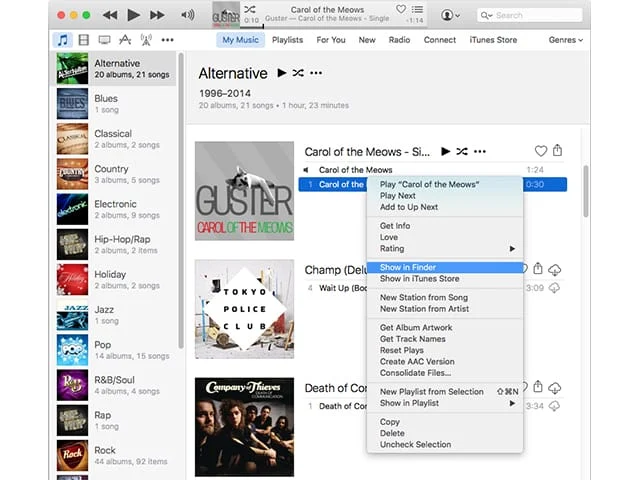Open the account user menu

(450, 16)
